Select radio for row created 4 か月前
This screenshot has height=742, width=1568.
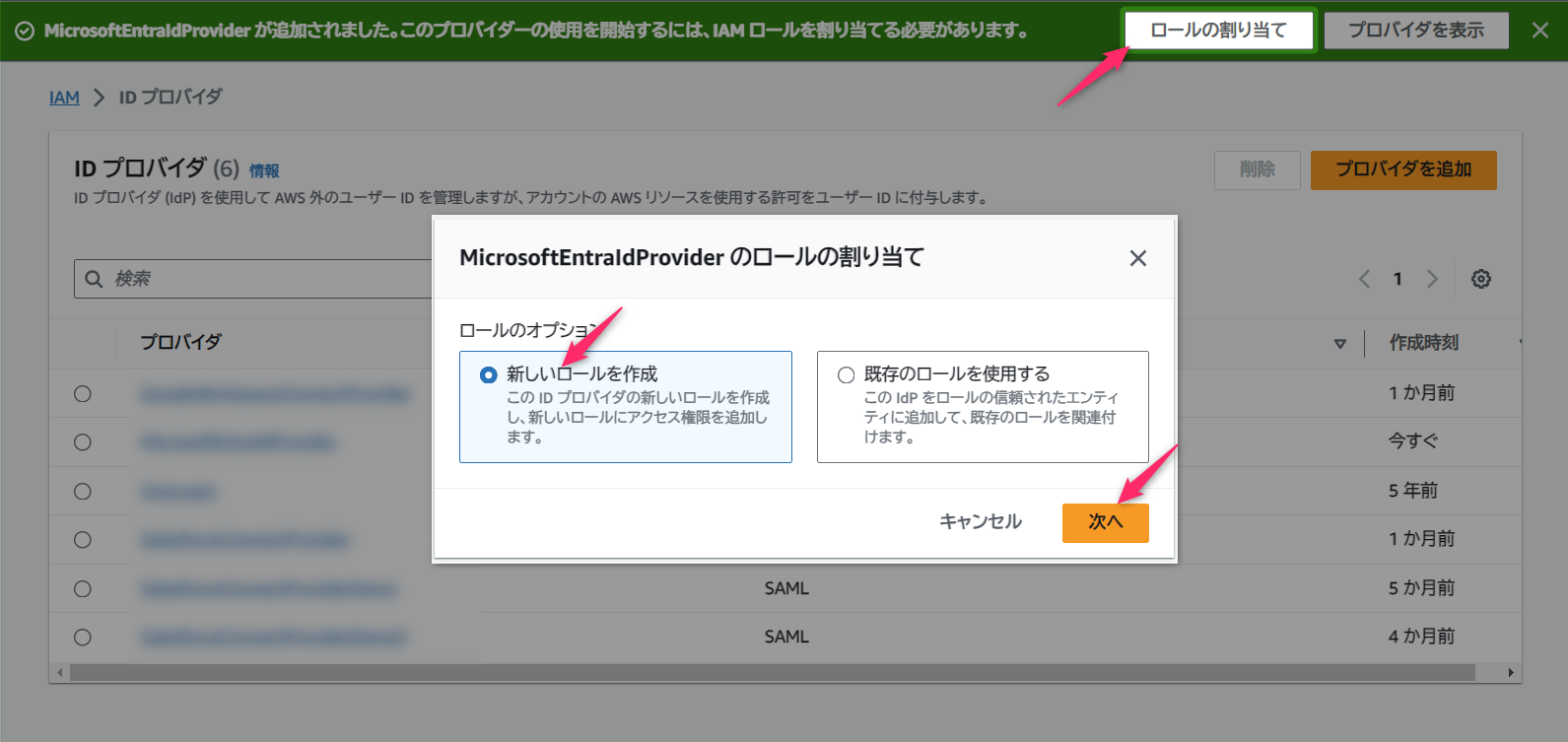[x=83, y=637]
